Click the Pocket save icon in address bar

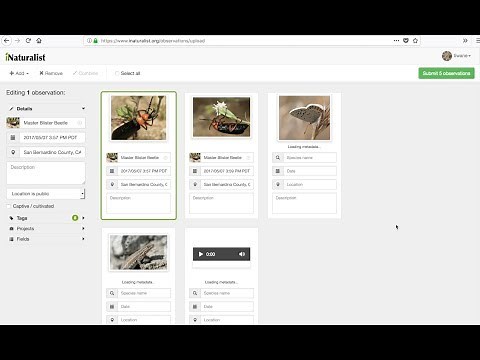406,41
